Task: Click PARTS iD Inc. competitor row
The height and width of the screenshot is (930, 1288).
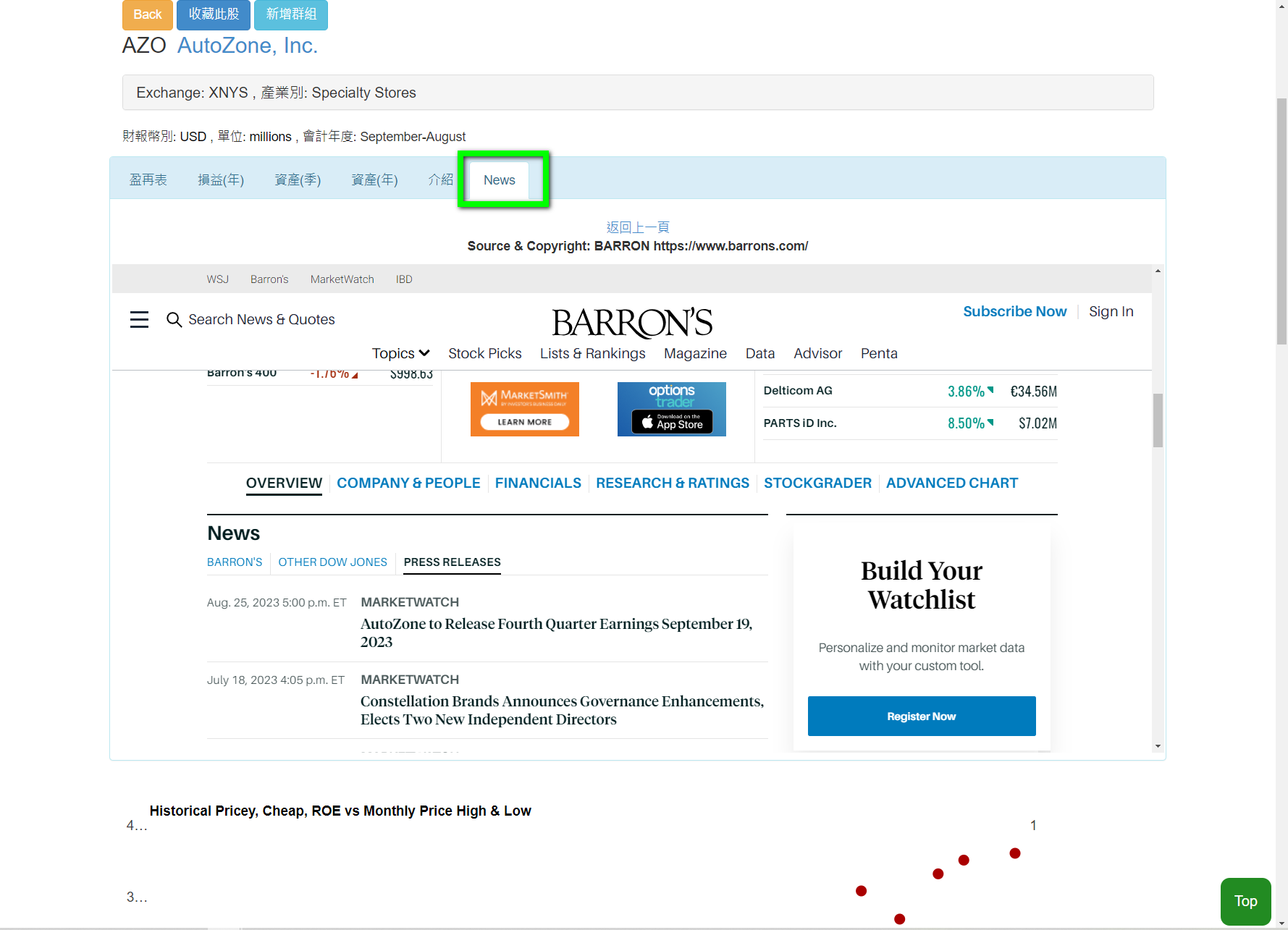Action: coord(910,423)
